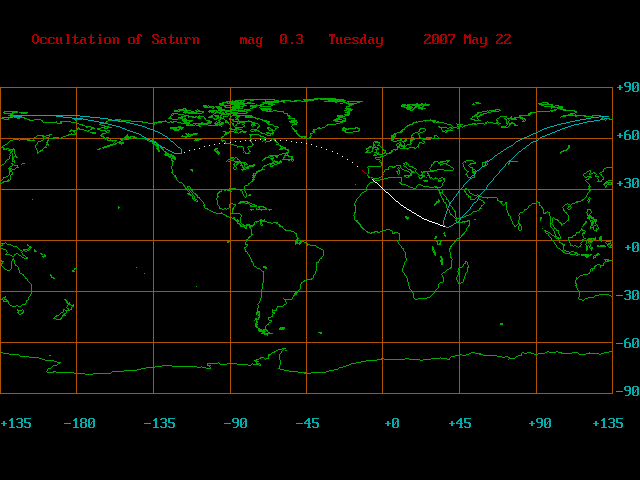Click the -180 longitude label
The width and height of the screenshot is (640, 480).
(x=79, y=424)
